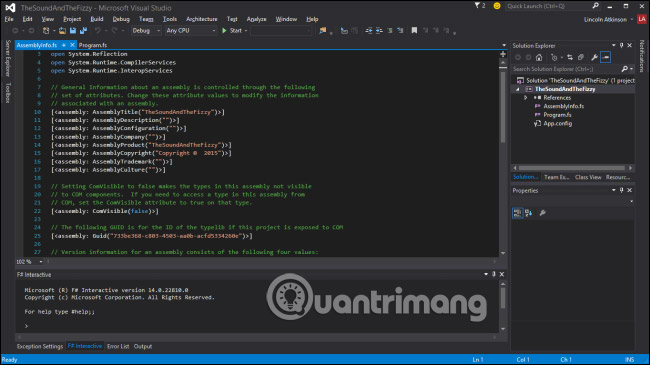Click the Sync with Active Document icon
Viewport: 650px width, 365px height.
coord(570,57)
